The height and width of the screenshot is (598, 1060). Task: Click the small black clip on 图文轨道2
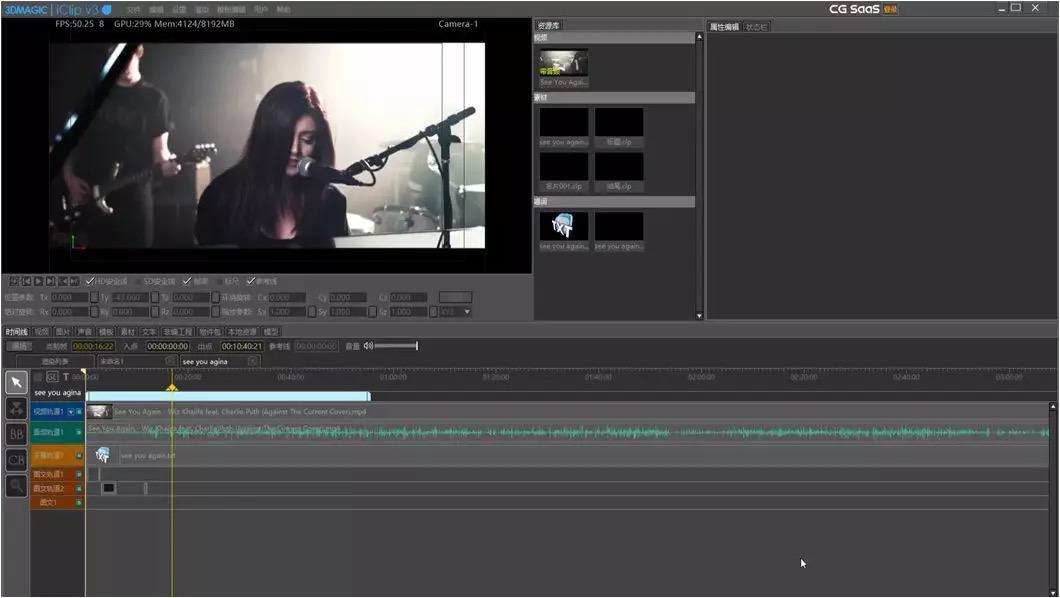click(x=109, y=488)
